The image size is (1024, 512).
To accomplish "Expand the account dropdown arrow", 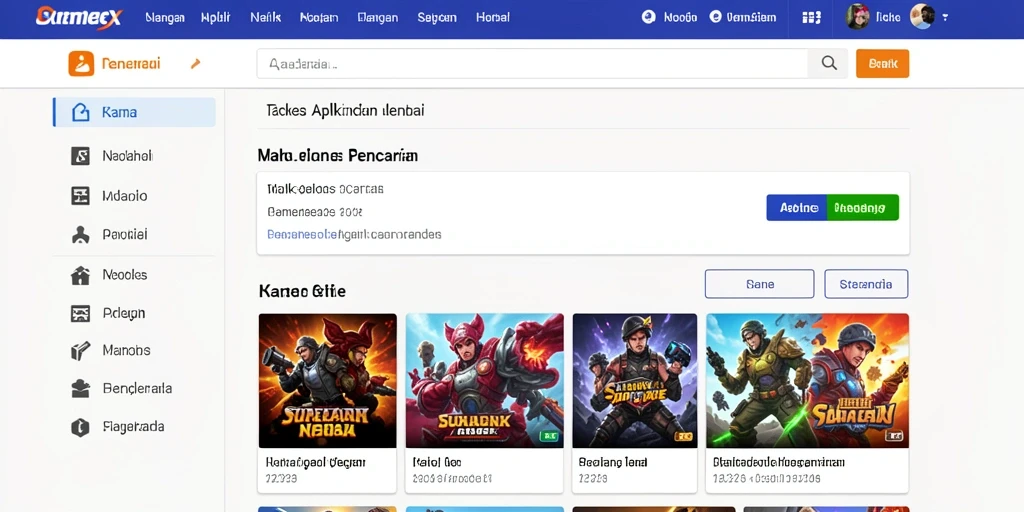I will pyautogui.click(x=946, y=18).
